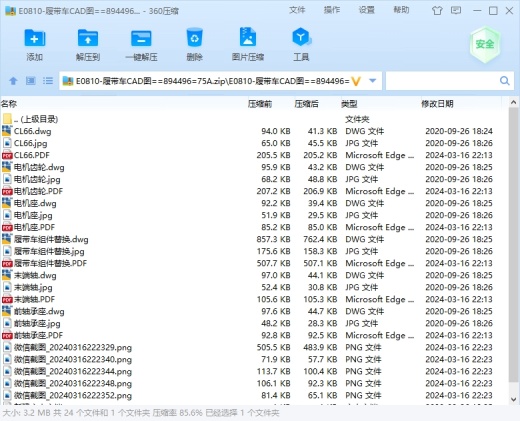
Task: Expand the address path dropdown arrow
Action: pos(373,81)
